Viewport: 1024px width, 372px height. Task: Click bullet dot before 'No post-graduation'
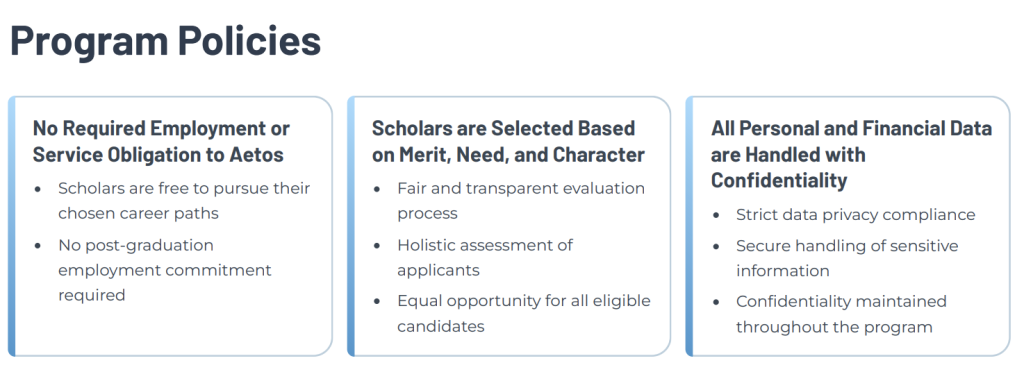coord(39,246)
